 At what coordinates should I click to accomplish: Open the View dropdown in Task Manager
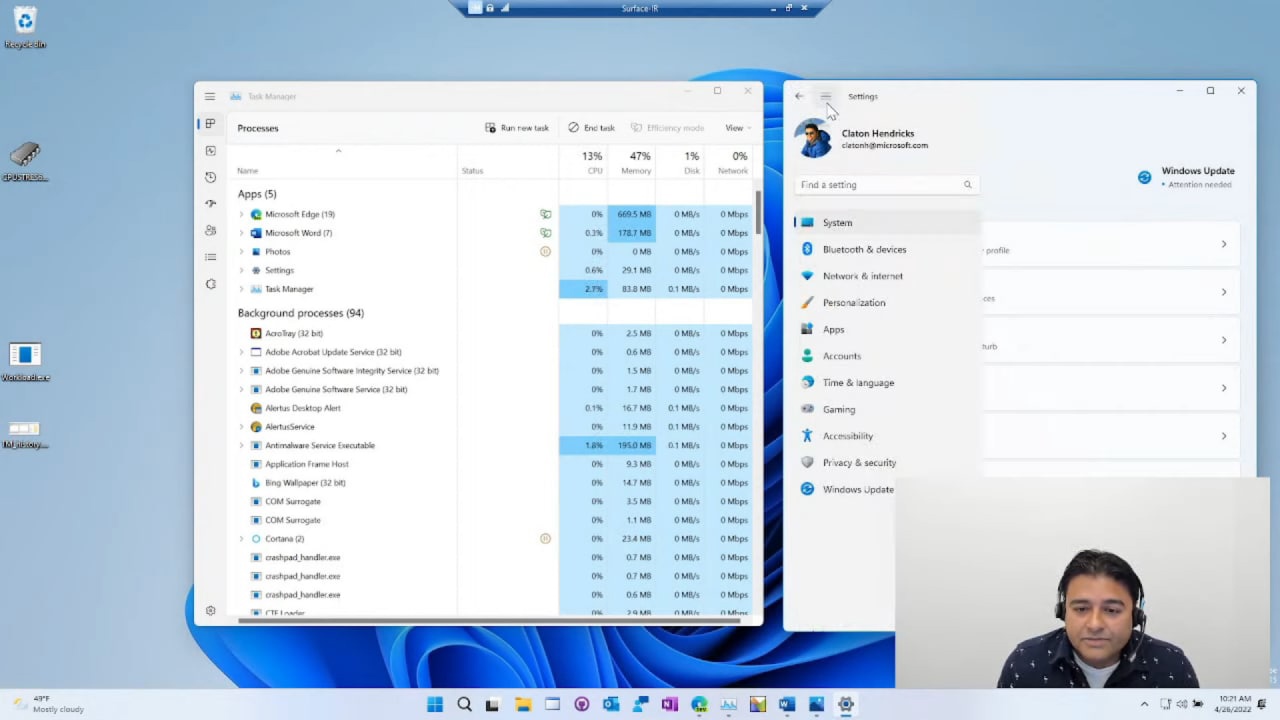[737, 128]
